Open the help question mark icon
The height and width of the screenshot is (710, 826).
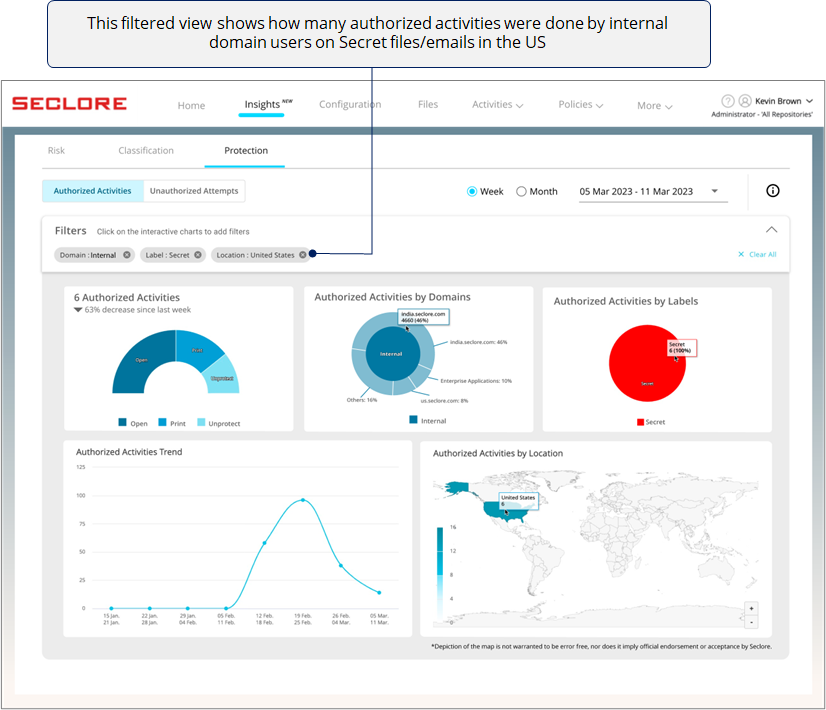[x=727, y=101]
